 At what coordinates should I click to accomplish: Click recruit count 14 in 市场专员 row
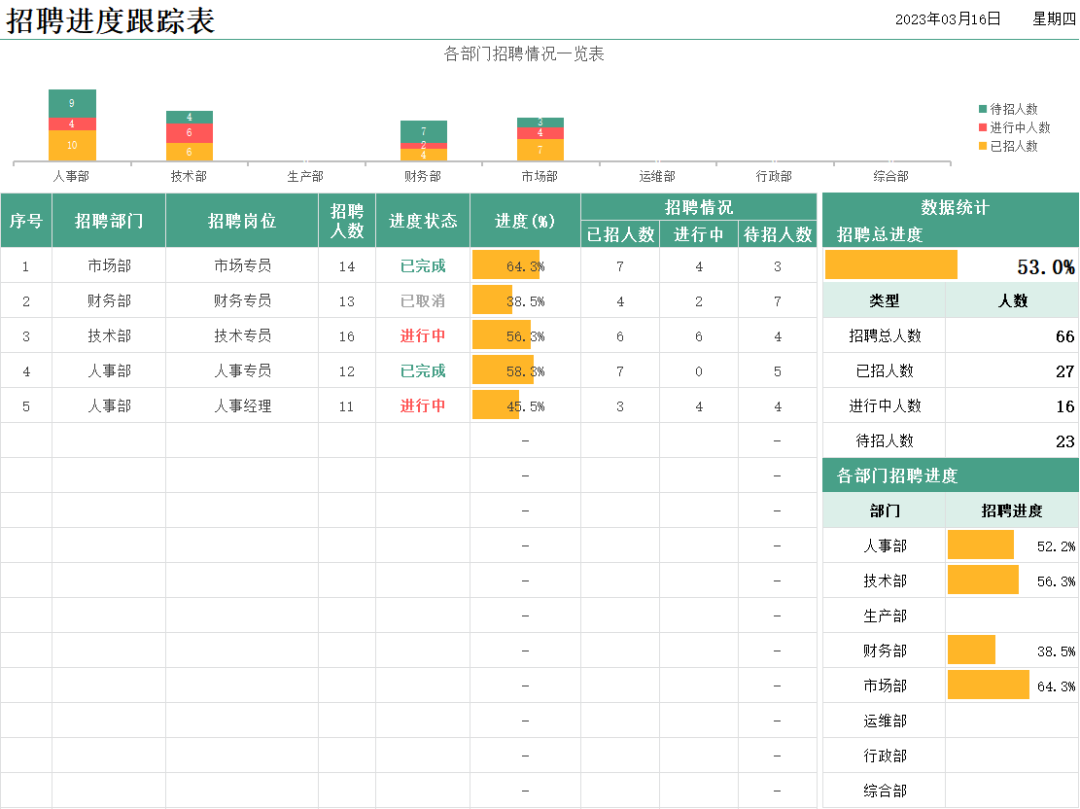pyautogui.click(x=346, y=266)
